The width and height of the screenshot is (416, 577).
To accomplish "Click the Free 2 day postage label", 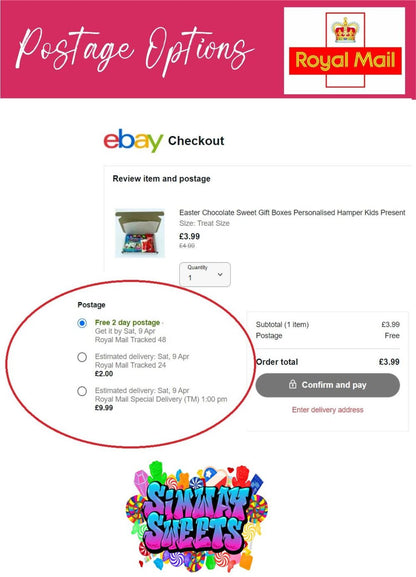I will pyautogui.click(x=127, y=322).
